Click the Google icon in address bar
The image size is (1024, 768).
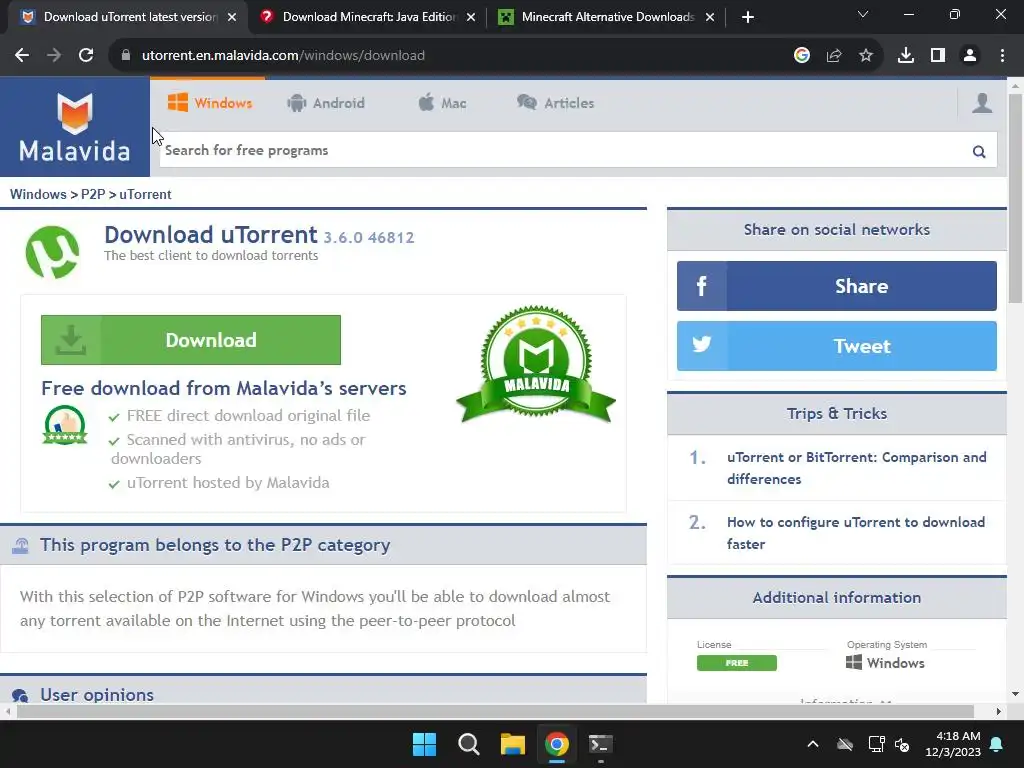802,56
